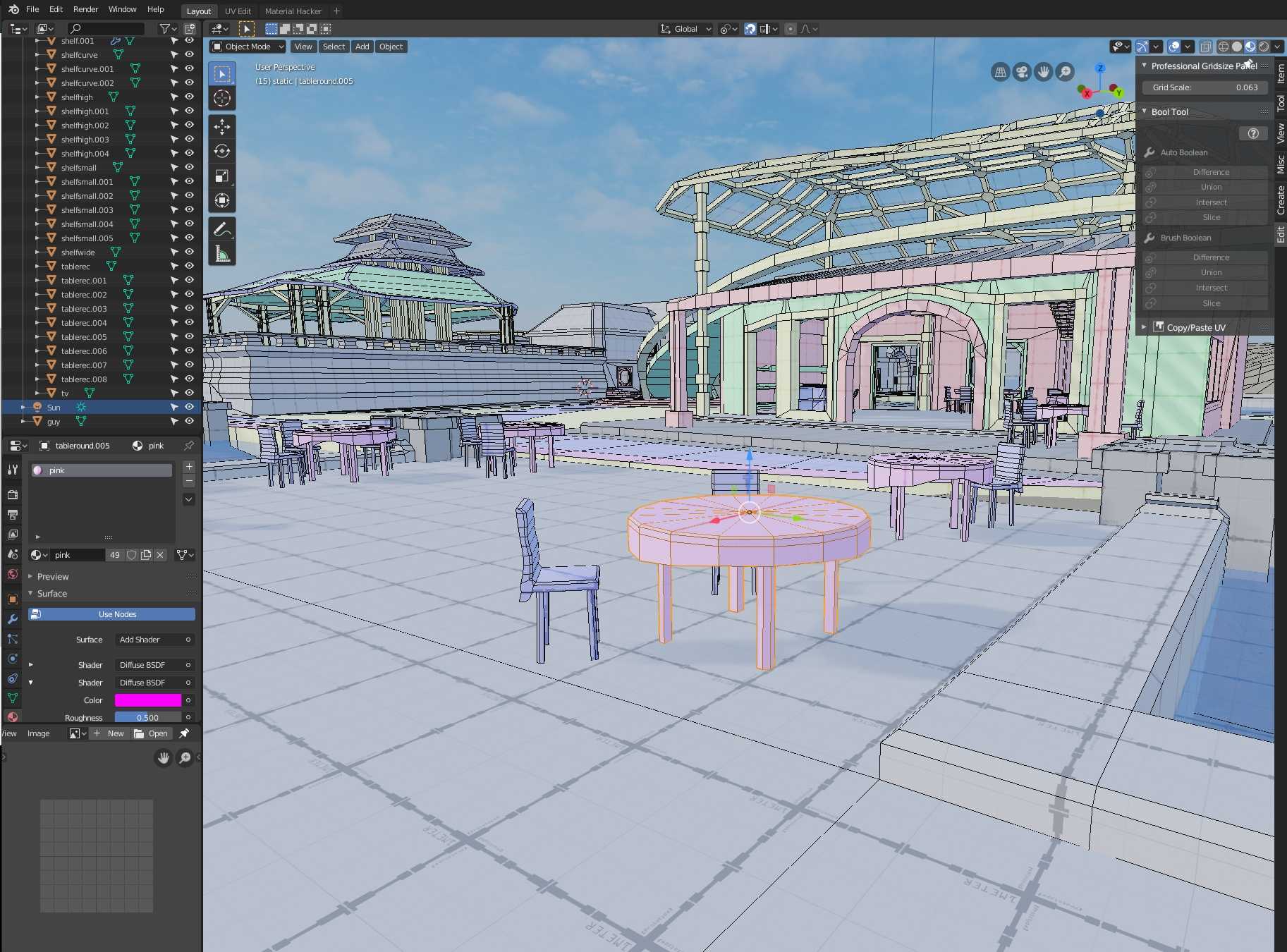This screenshot has height=952, width=1287.
Task: Click the camera view icon in viewport
Action: coord(1022,72)
